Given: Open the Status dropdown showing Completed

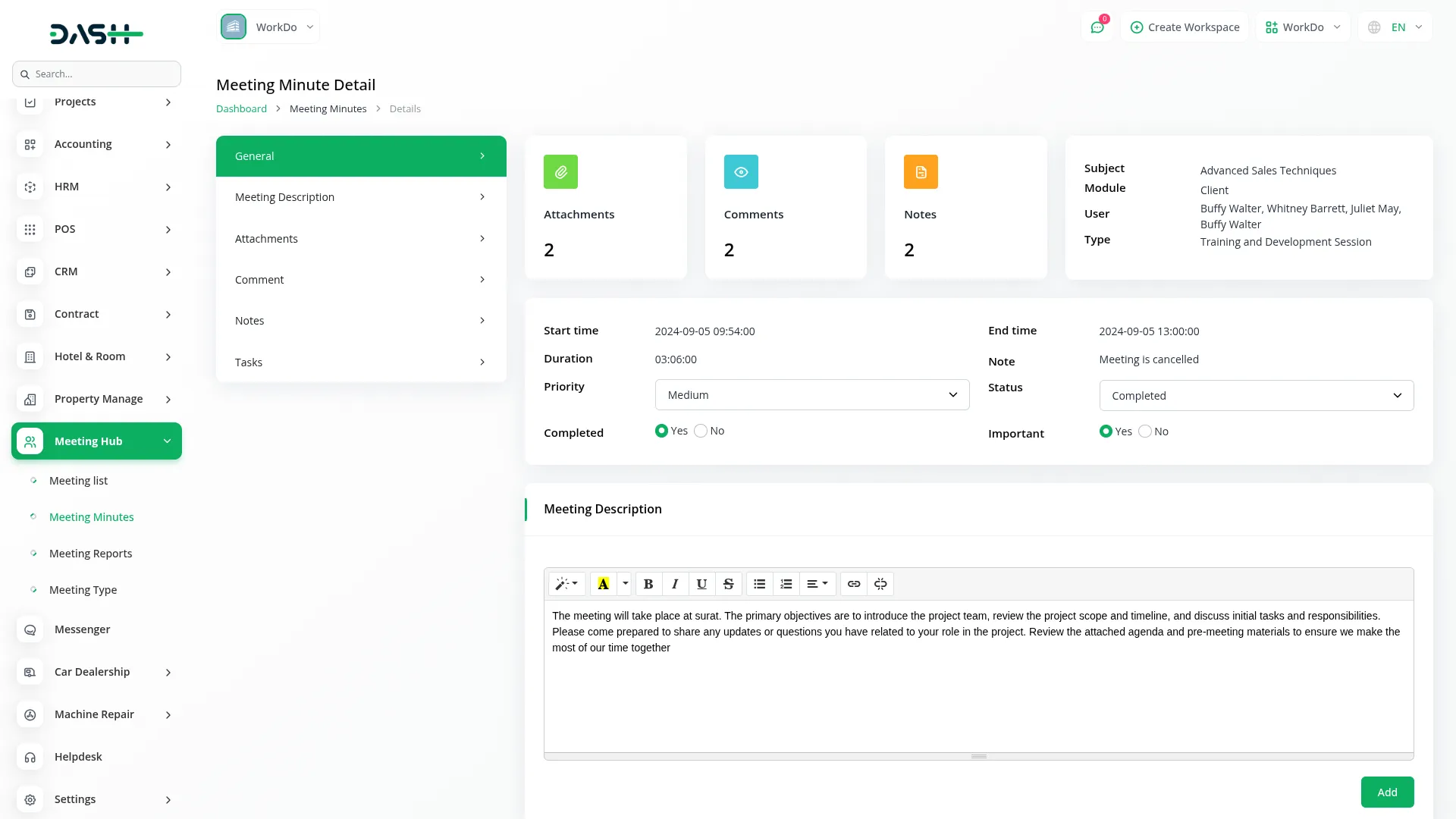Looking at the screenshot, I should point(1256,396).
